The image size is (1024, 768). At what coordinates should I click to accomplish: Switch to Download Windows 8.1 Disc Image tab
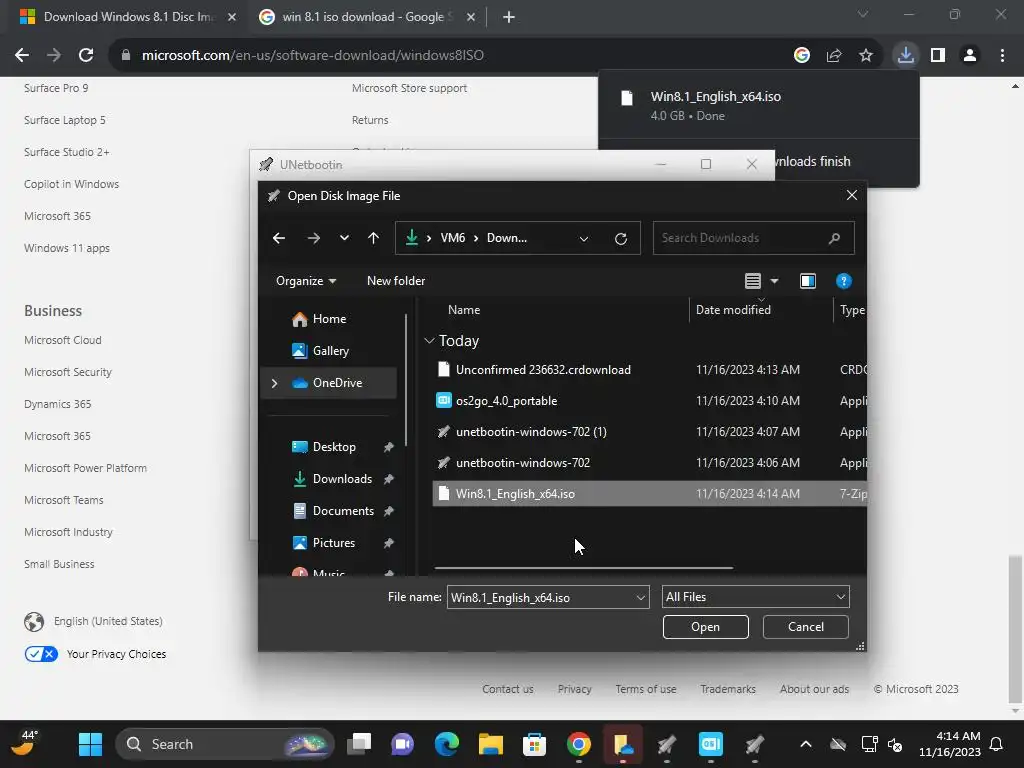pyautogui.click(x=127, y=17)
